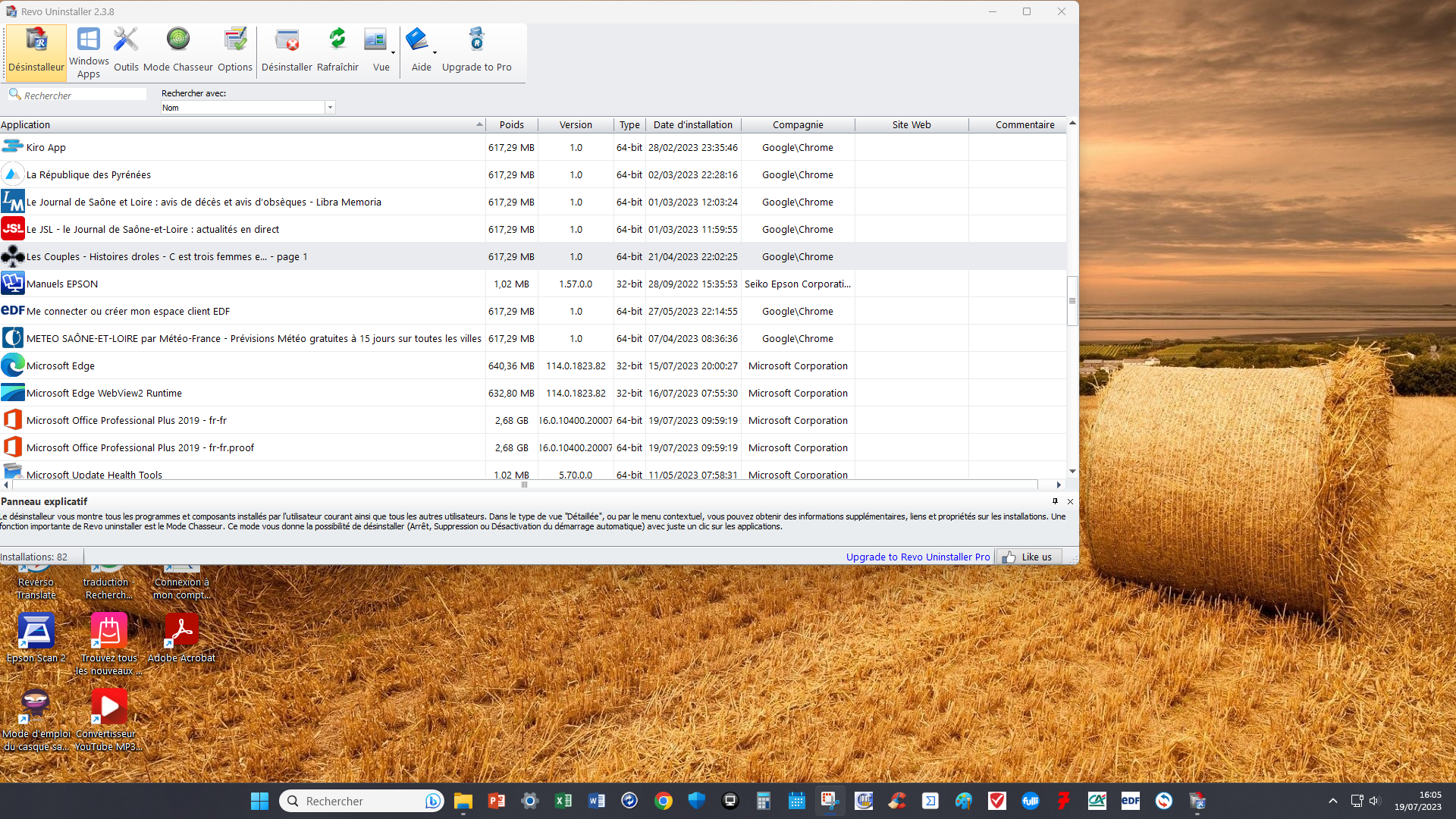This screenshot has height=819, width=1456.
Task: Select Microsoft Office 2019 fr-fr.proof entry
Action: click(x=533, y=447)
